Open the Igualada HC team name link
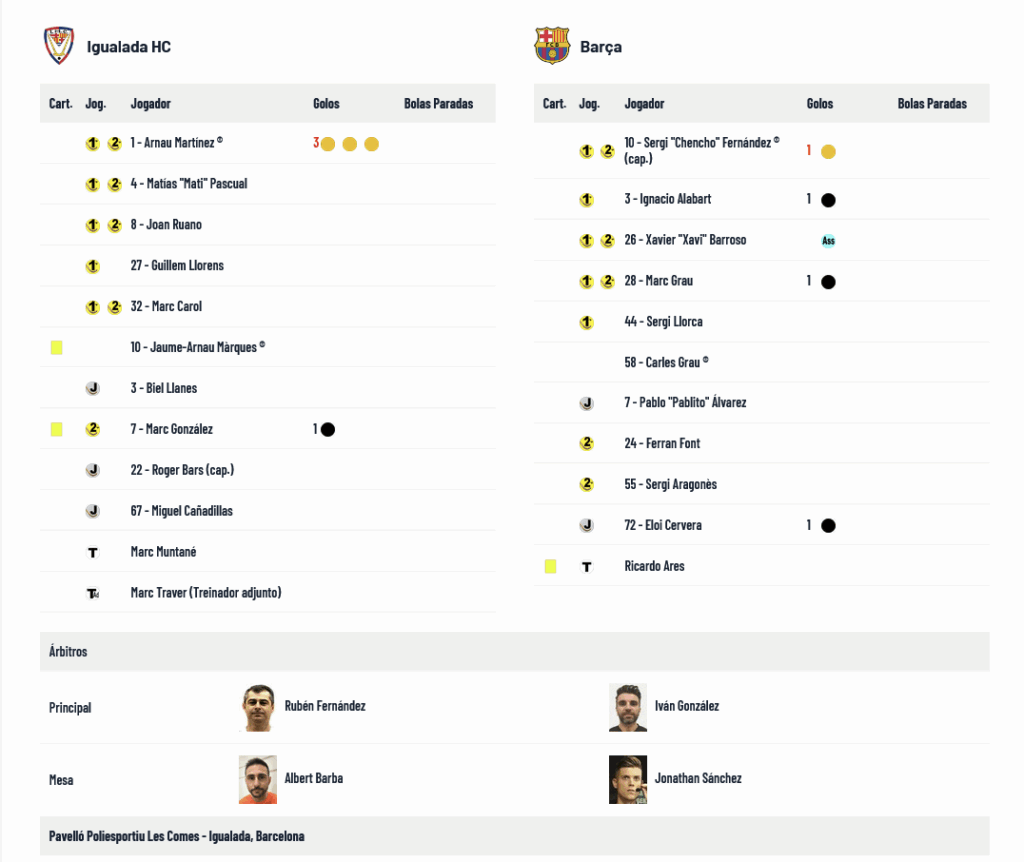 pos(128,47)
